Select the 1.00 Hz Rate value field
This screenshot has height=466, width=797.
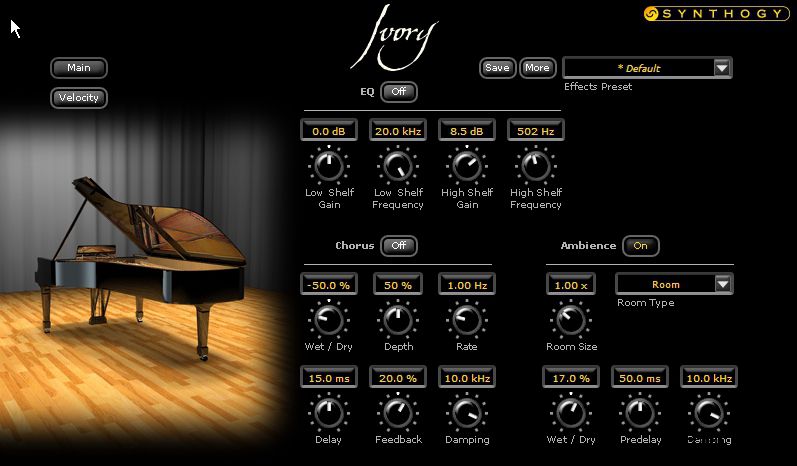(x=467, y=285)
